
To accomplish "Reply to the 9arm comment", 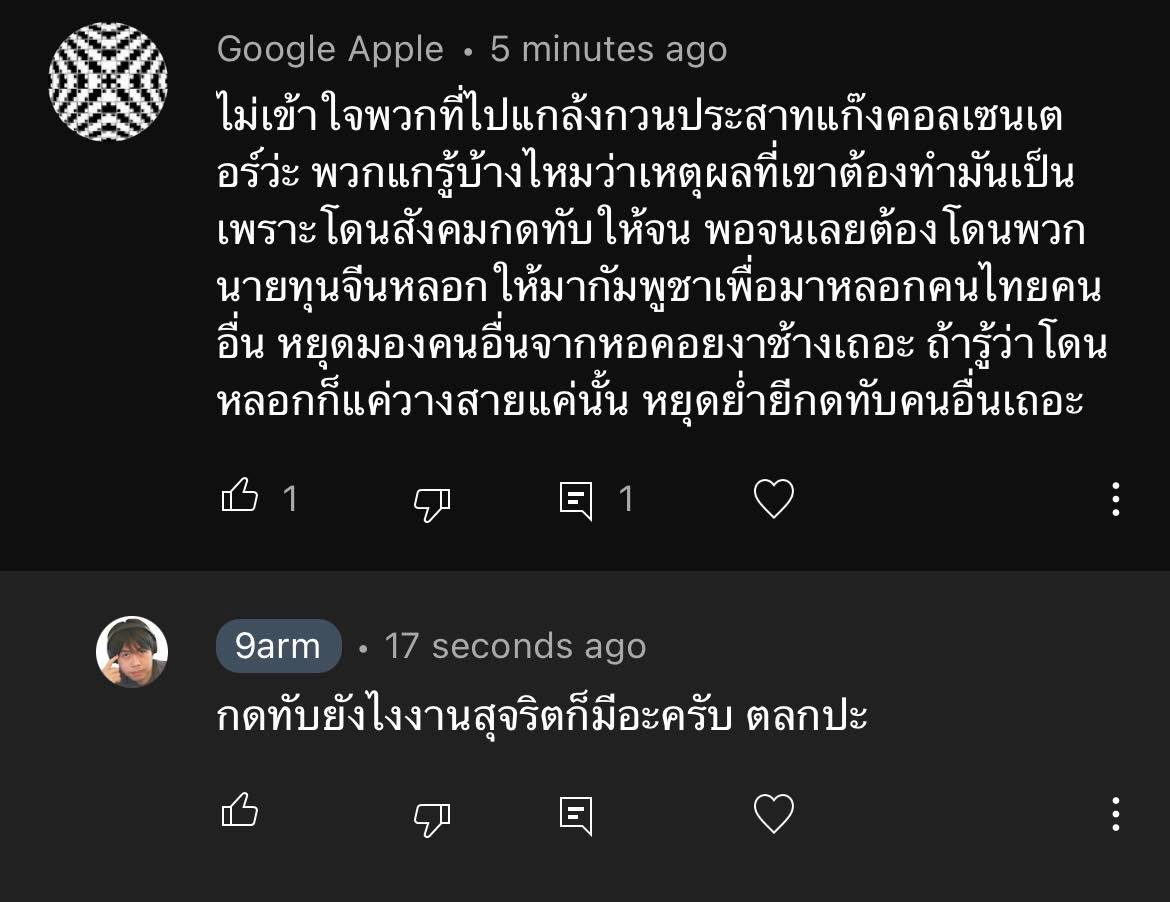I will click(576, 815).
